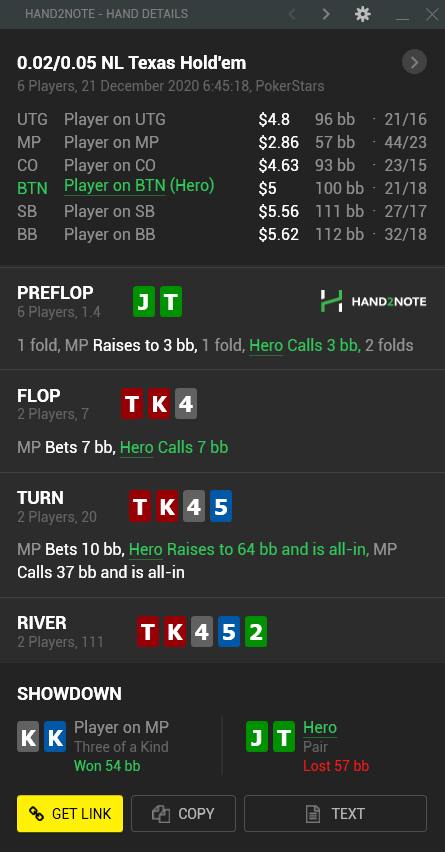The image size is (445, 852).
Task: Click the GET LINK button
Action: (x=70, y=813)
